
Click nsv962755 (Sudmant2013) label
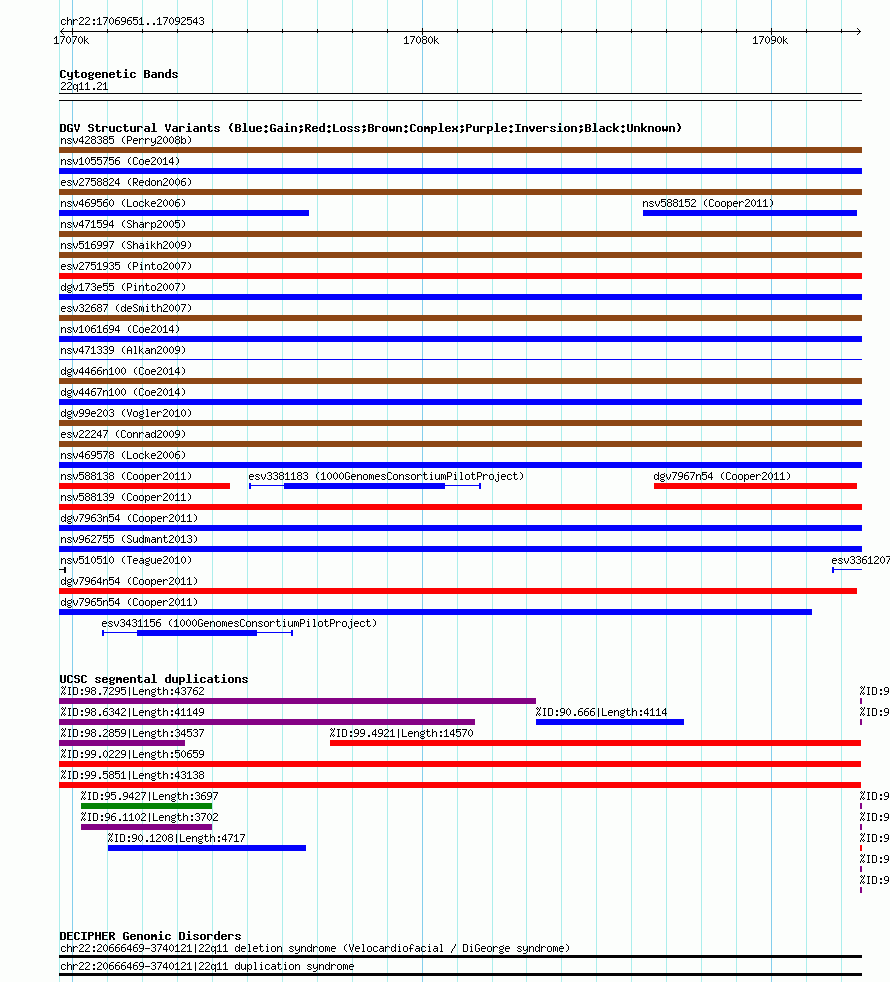click(129, 539)
